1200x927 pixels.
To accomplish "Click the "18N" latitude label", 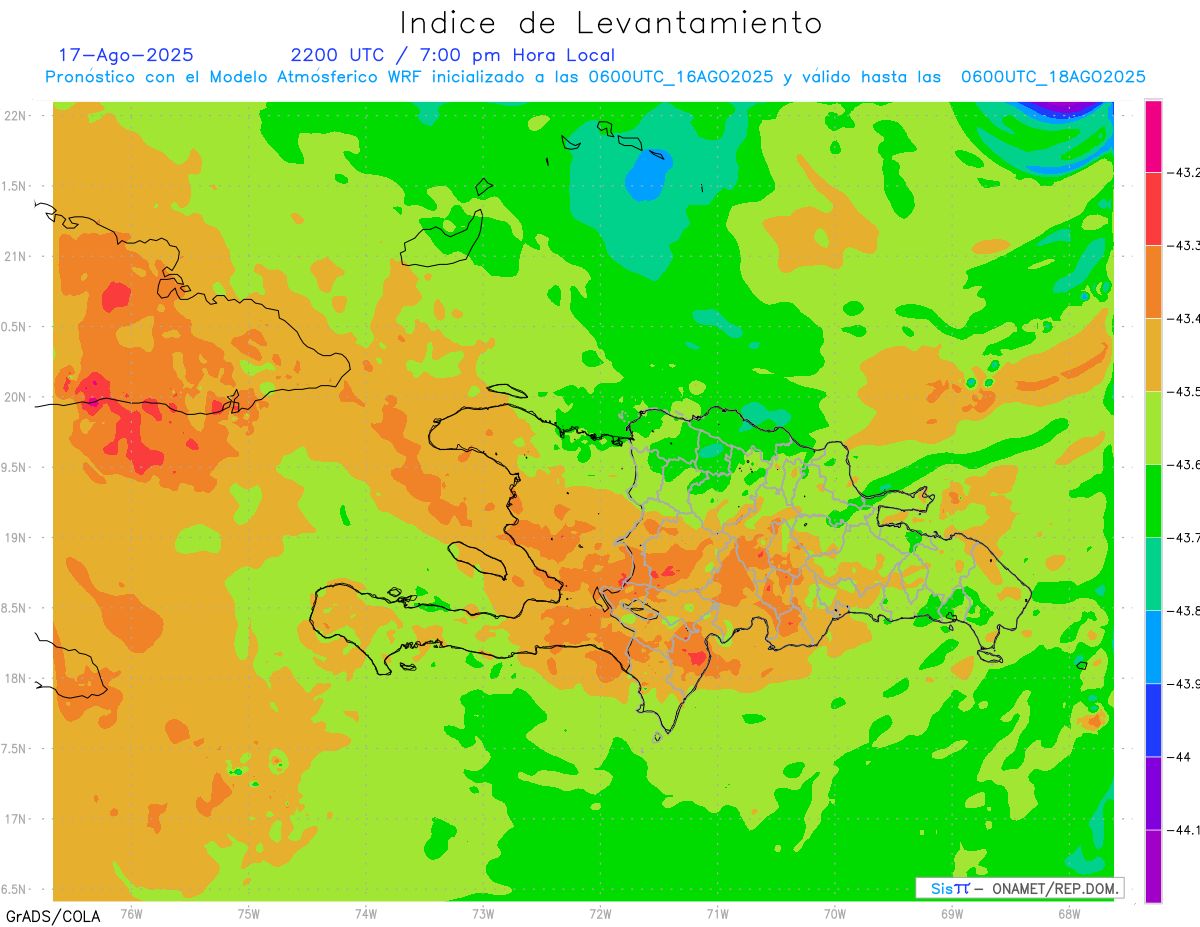I will tap(17, 679).
